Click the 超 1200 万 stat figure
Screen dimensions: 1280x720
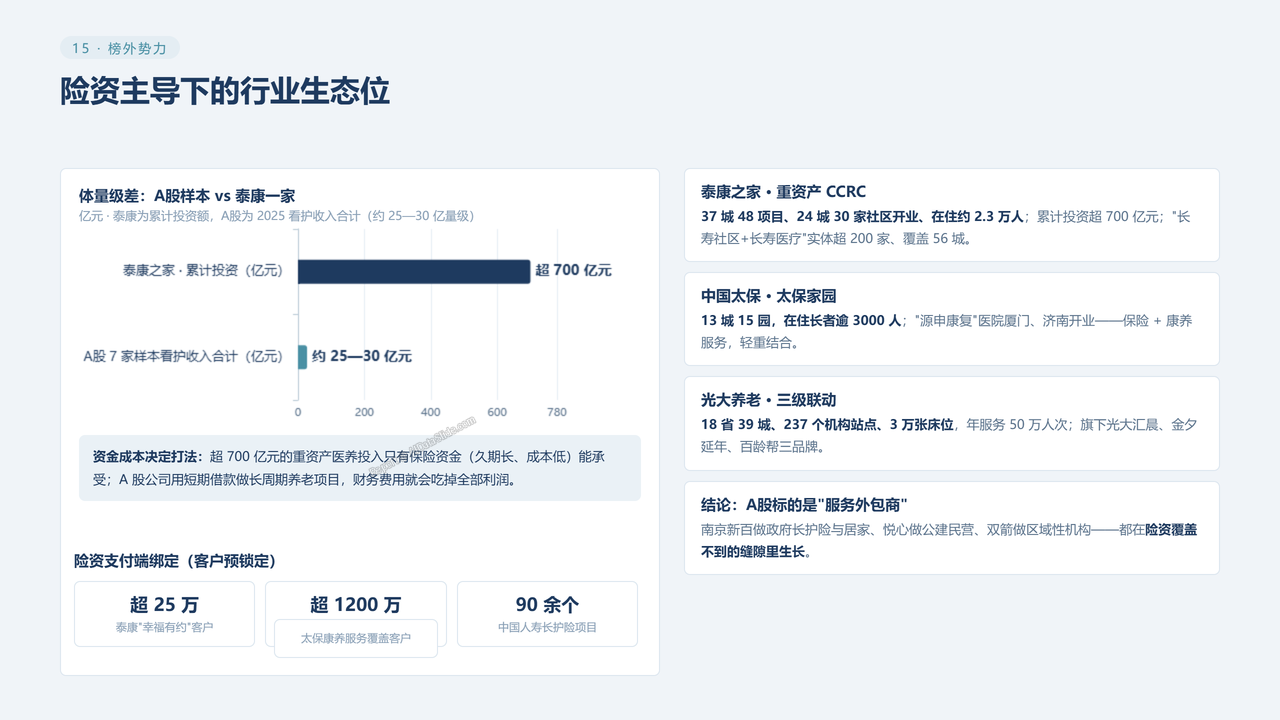[x=356, y=604]
